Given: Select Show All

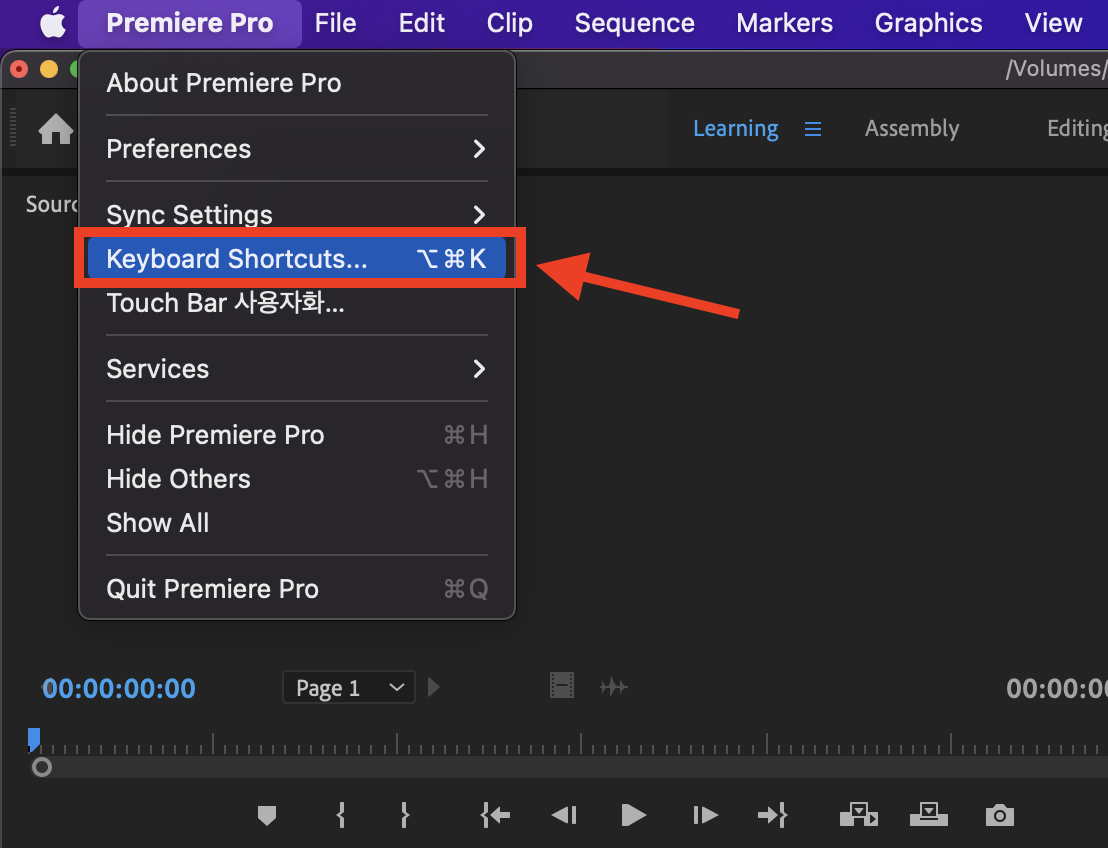Looking at the screenshot, I should click(x=297, y=522).
